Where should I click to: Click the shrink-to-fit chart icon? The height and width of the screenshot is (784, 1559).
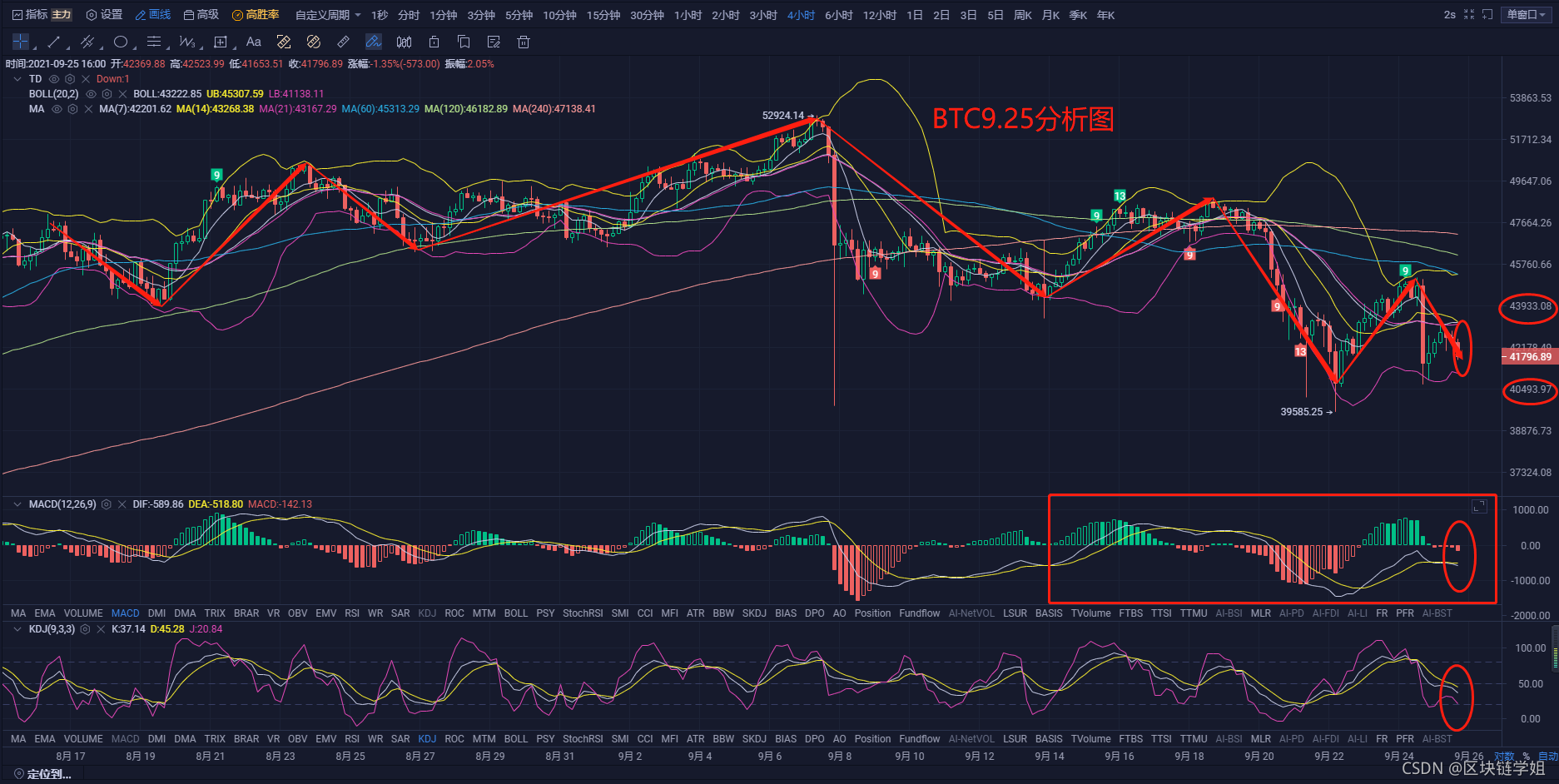pos(1469,15)
